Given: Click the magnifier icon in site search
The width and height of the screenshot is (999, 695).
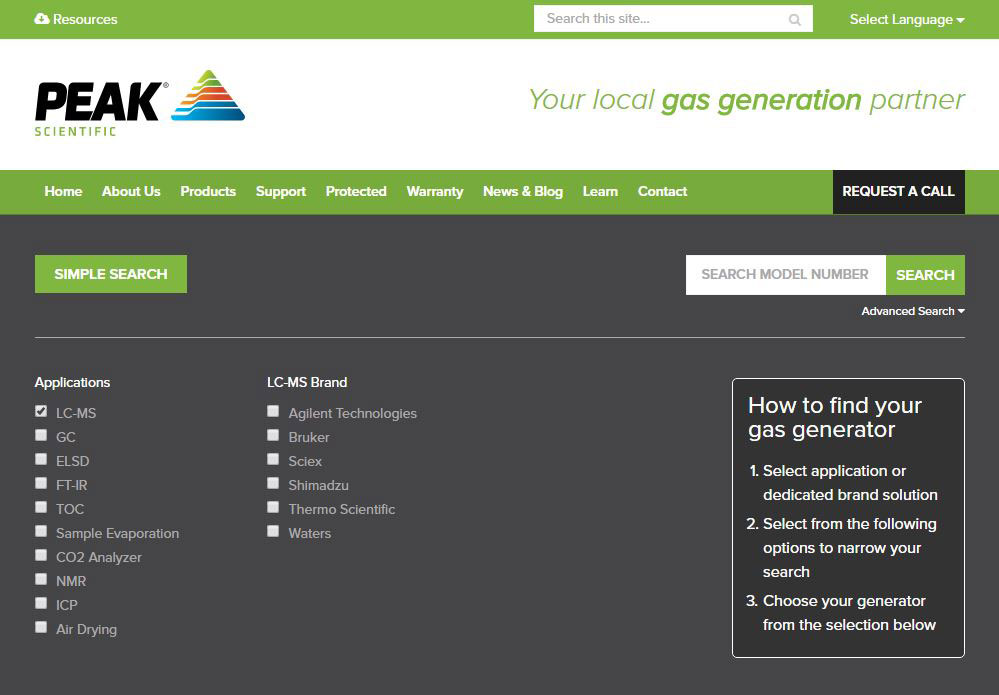Looking at the screenshot, I should click(794, 20).
